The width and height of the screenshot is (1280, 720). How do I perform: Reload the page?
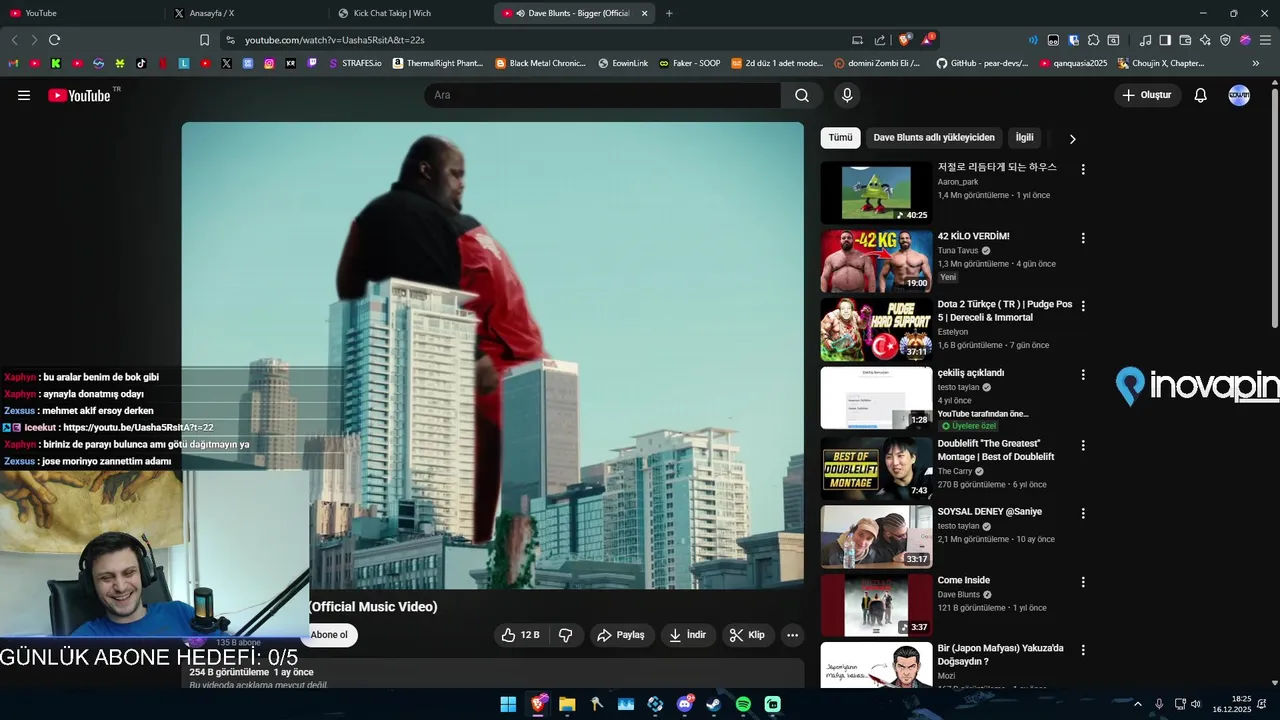pyautogui.click(x=54, y=40)
